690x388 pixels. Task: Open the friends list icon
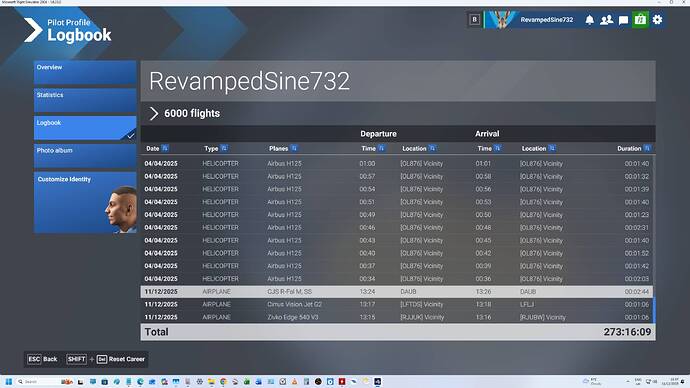[x=606, y=20]
